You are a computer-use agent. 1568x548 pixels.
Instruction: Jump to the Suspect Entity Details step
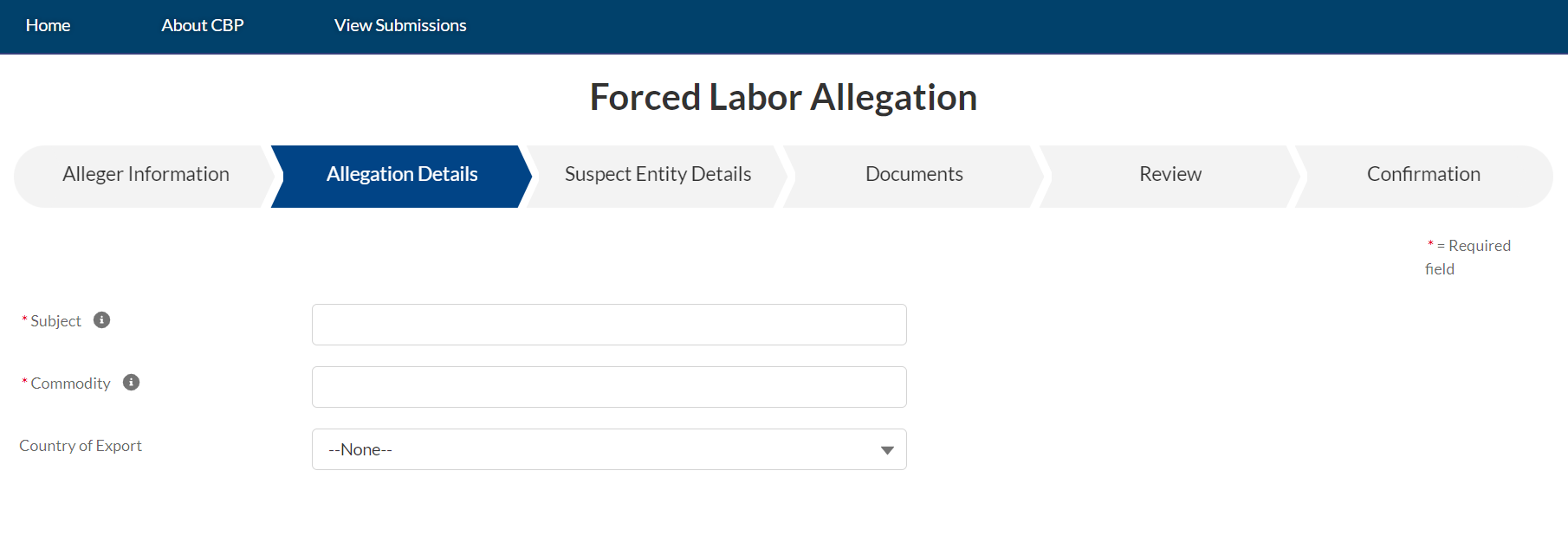658,175
